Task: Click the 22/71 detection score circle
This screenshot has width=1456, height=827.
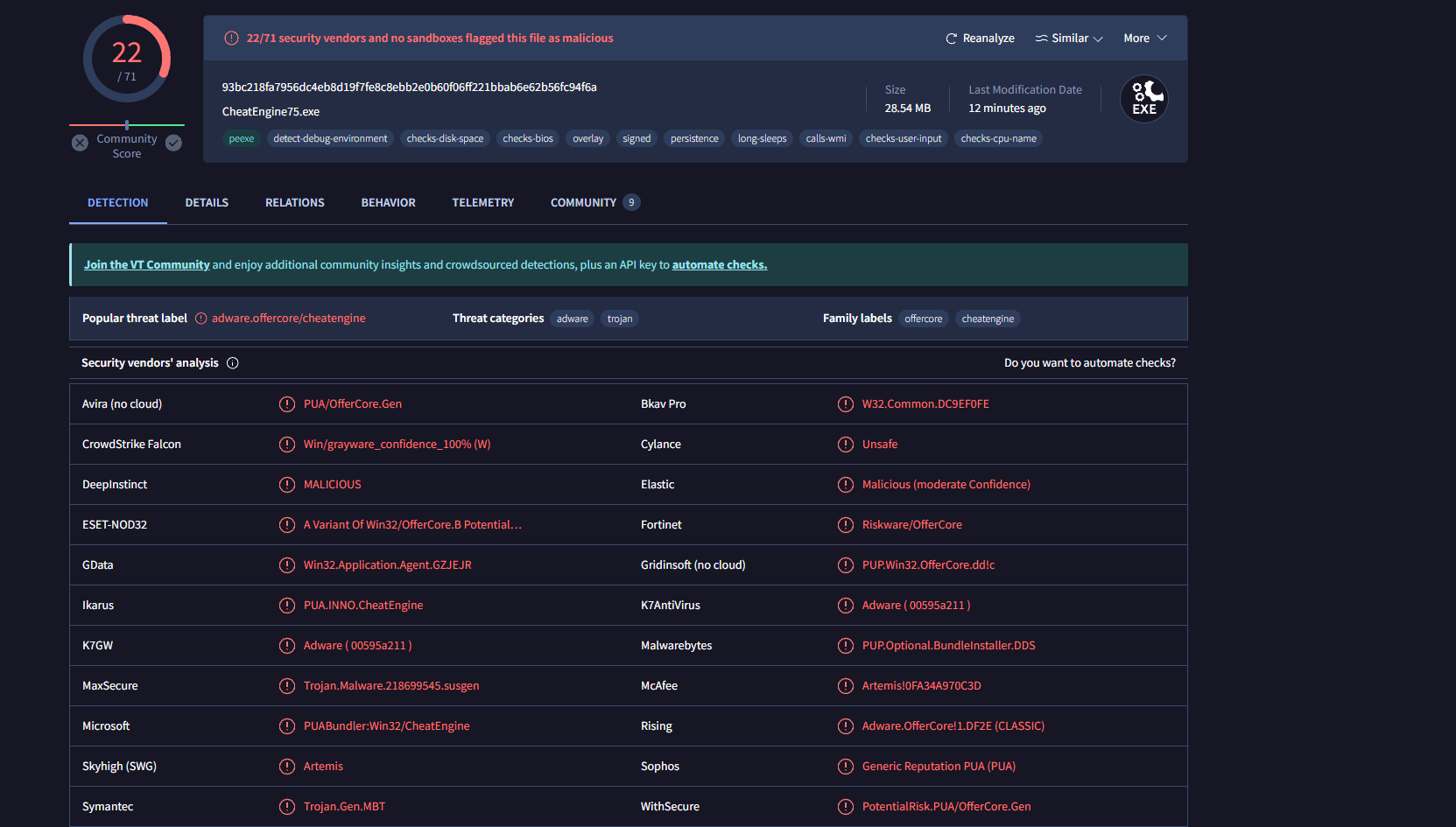Action: point(127,60)
